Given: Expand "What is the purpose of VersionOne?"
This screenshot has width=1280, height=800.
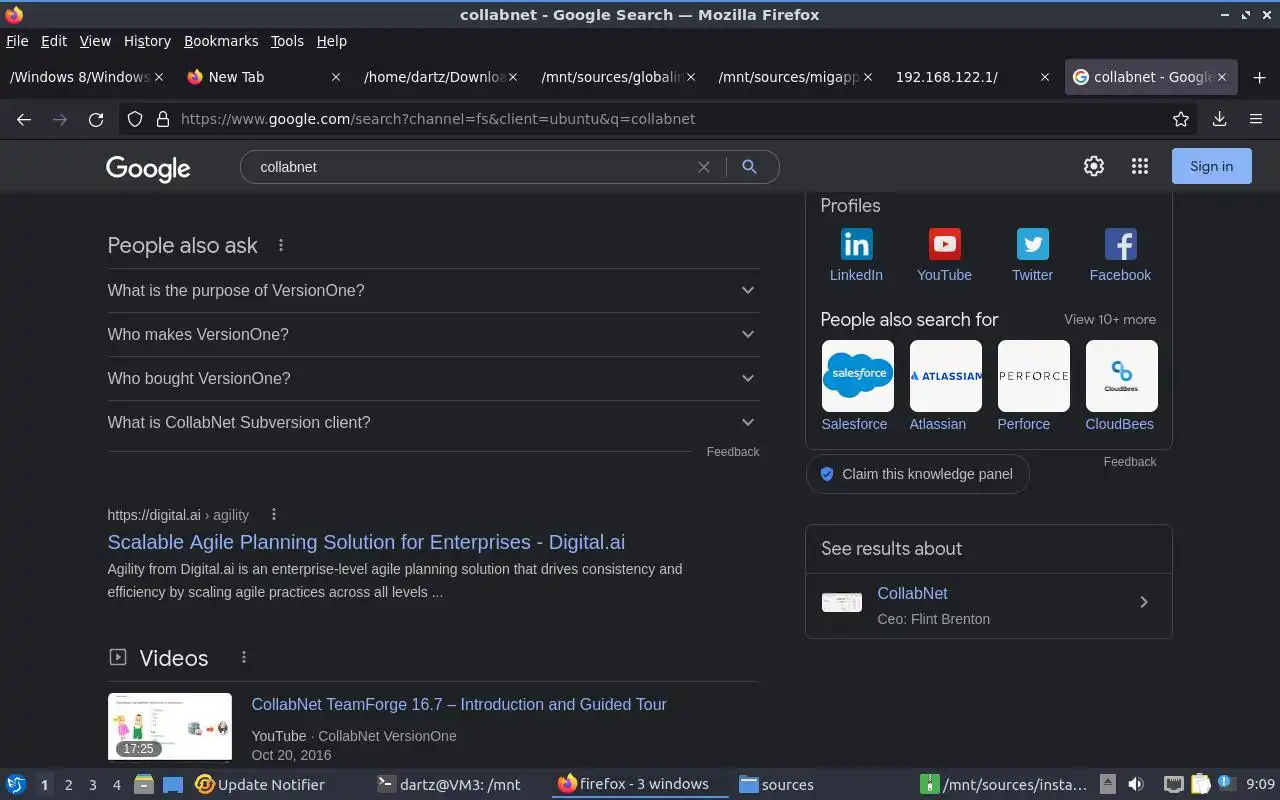Looking at the screenshot, I should point(433,290).
